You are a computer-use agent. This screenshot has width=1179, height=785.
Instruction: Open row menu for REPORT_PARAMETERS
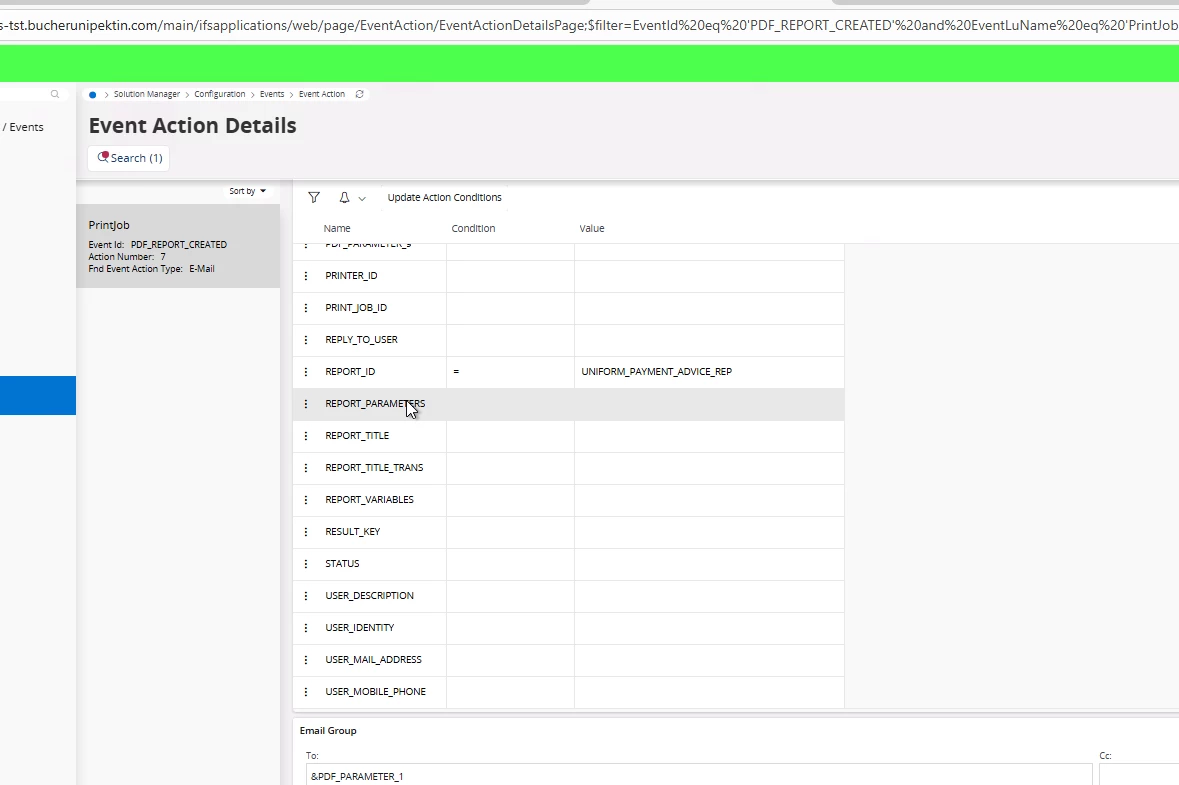(x=306, y=404)
